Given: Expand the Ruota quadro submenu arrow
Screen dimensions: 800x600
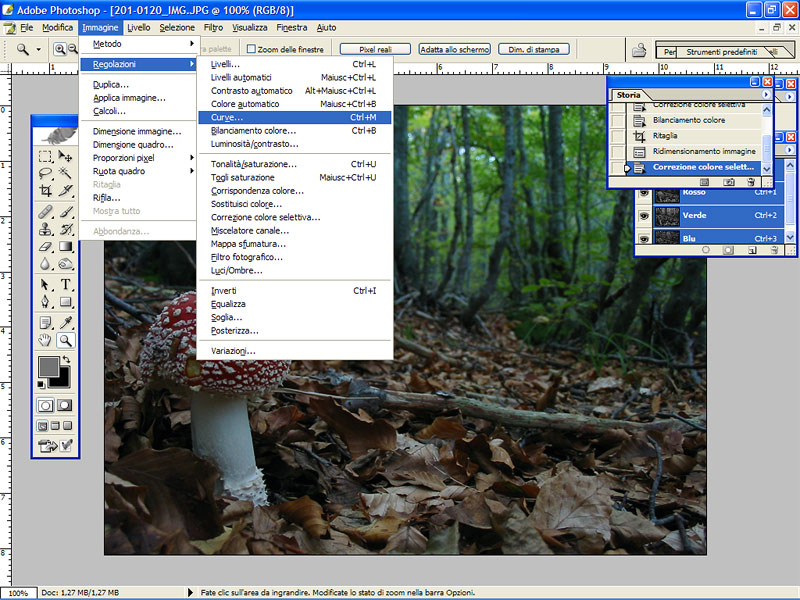Looking at the screenshot, I should [192, 171].
